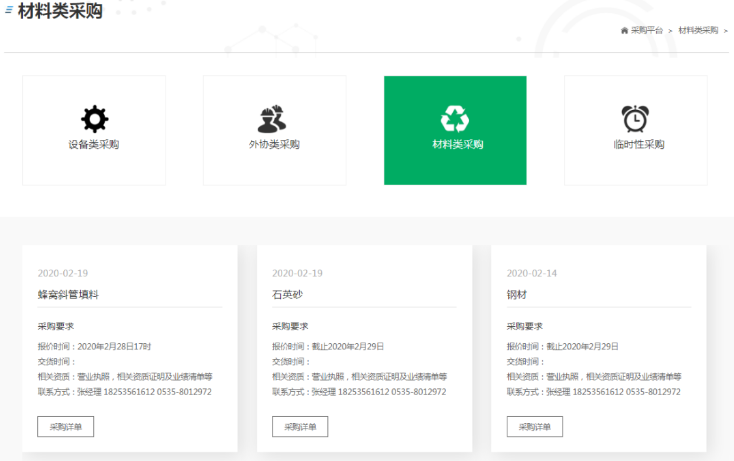Click the 蜂窝斜管填料 item title
The height and width of the screenshot is (461, 734).
tap(68, 295)
